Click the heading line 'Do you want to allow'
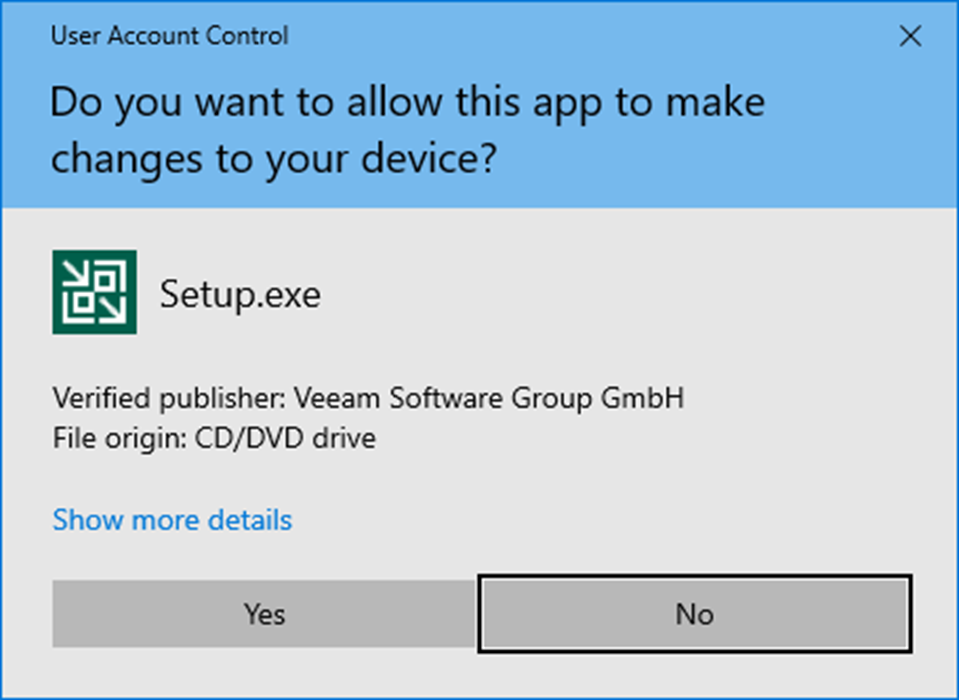The width and height of the screenshot is (959, 700). tap(246, 101)
